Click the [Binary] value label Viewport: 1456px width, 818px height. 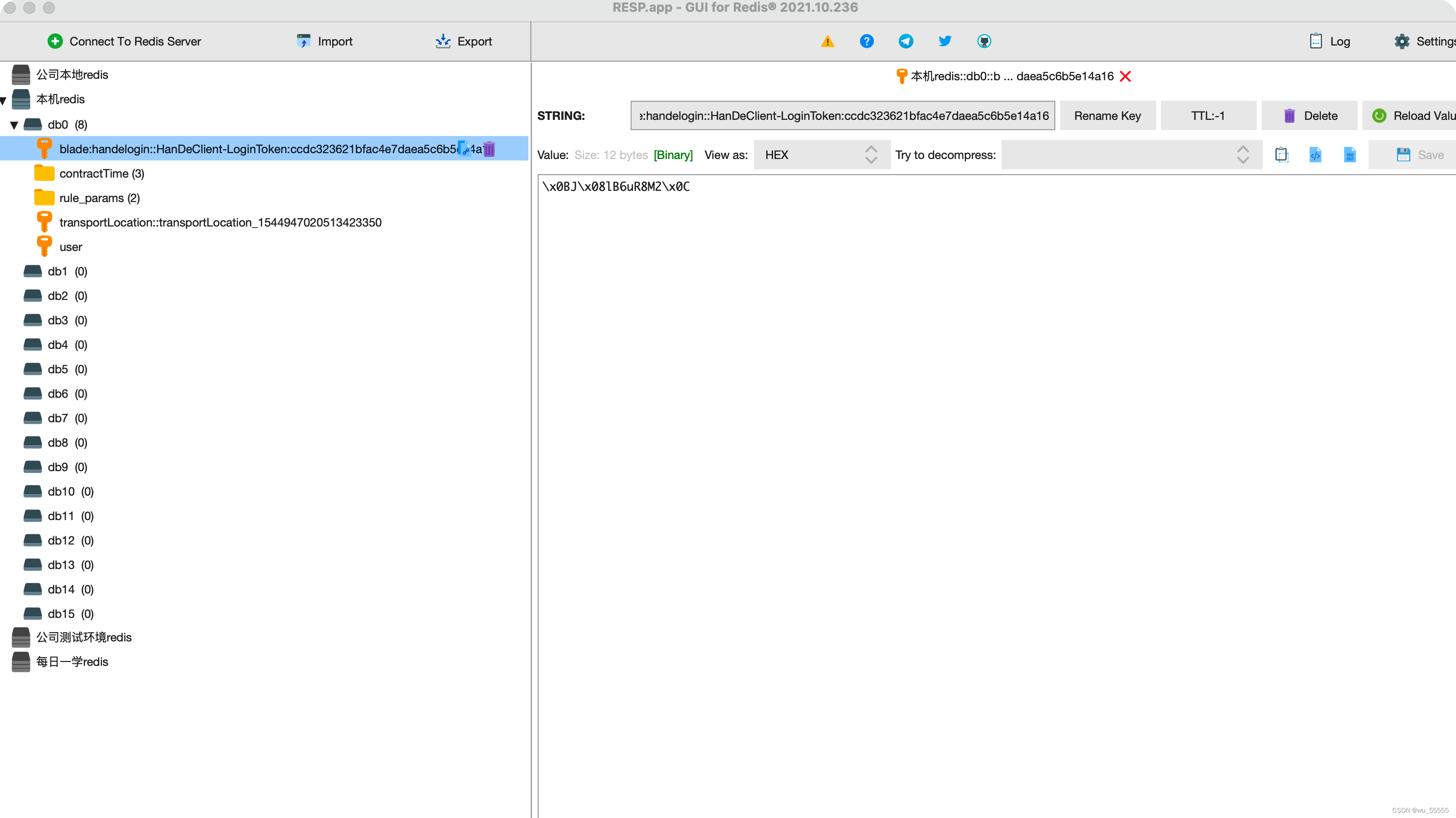(673, 155)
